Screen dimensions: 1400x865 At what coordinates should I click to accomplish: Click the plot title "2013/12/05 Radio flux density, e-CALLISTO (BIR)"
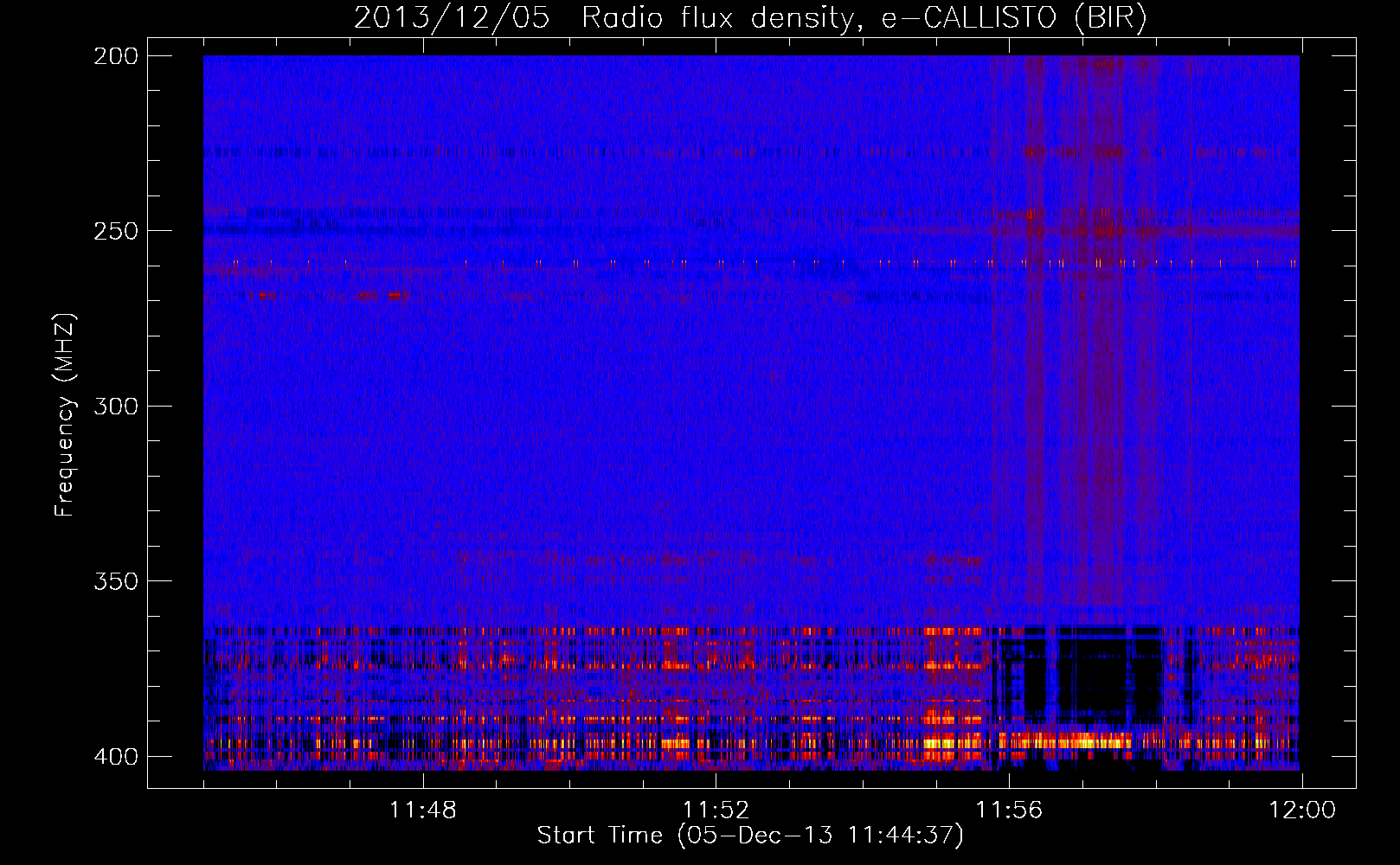(750, 18)
